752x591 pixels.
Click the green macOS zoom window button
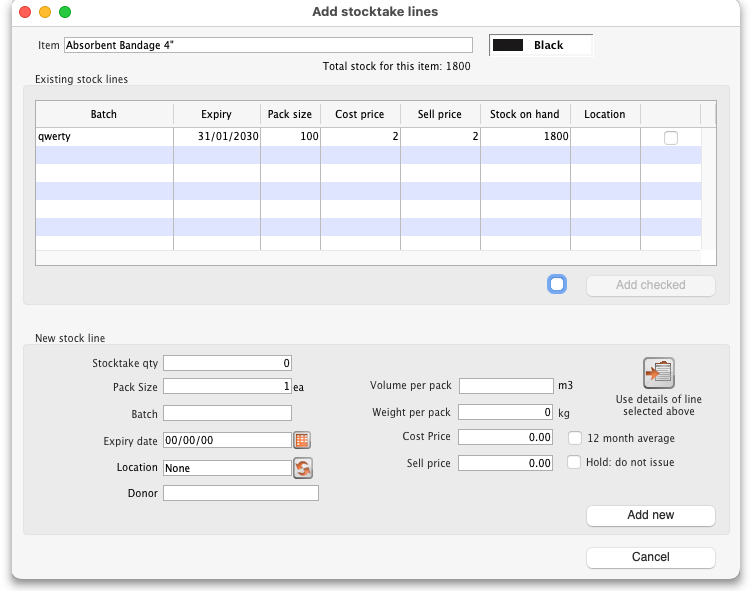click(65, 12)
